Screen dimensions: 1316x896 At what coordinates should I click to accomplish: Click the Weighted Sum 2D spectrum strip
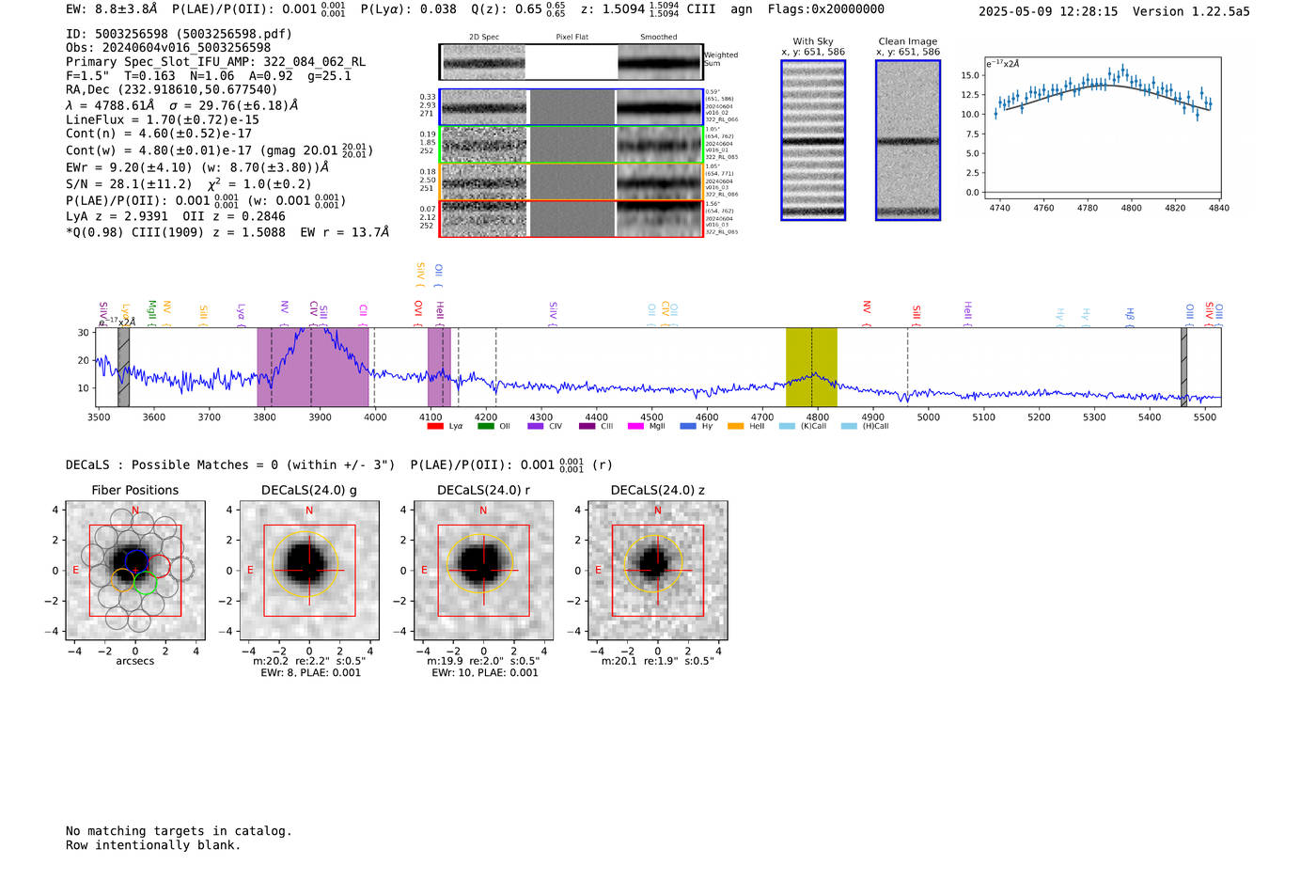click(x=571, y=62)
